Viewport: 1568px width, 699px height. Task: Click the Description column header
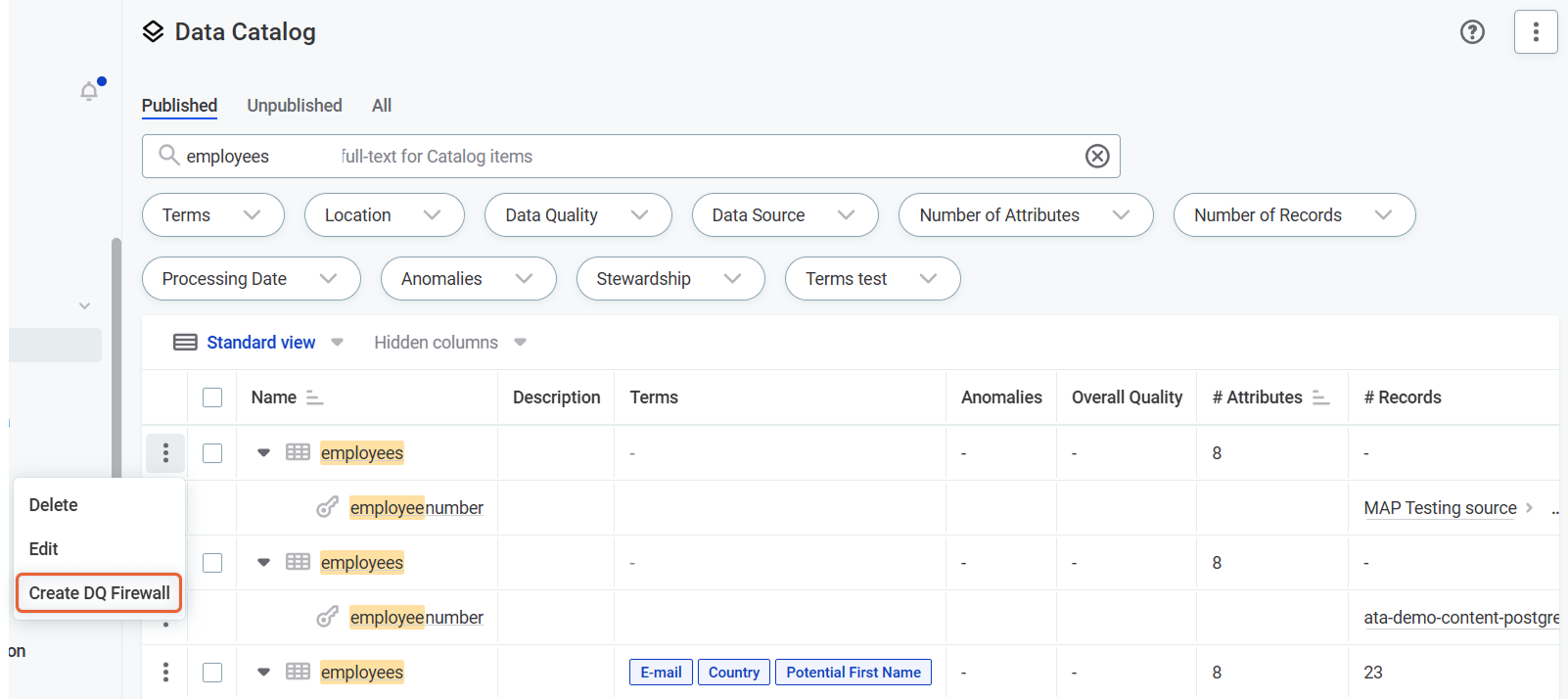pyautogui.click(x=557, y=397)
